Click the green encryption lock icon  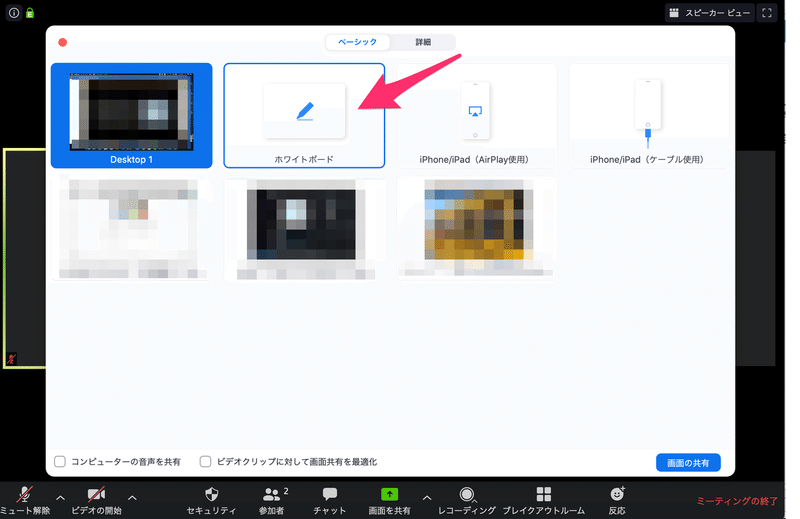click(30, 13)
